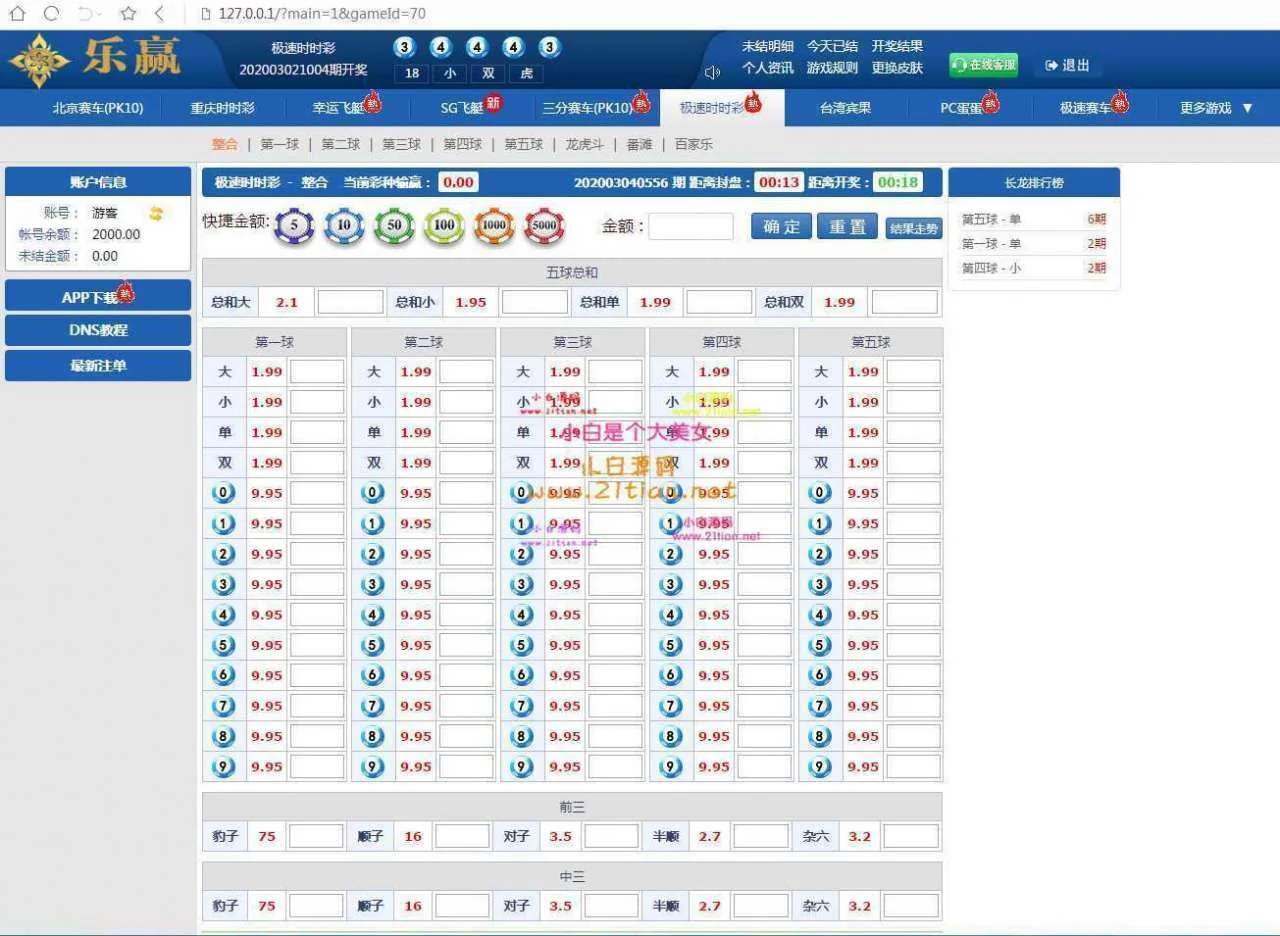Click browser home icon
The image size is (1280, 936).
(17, 14)
